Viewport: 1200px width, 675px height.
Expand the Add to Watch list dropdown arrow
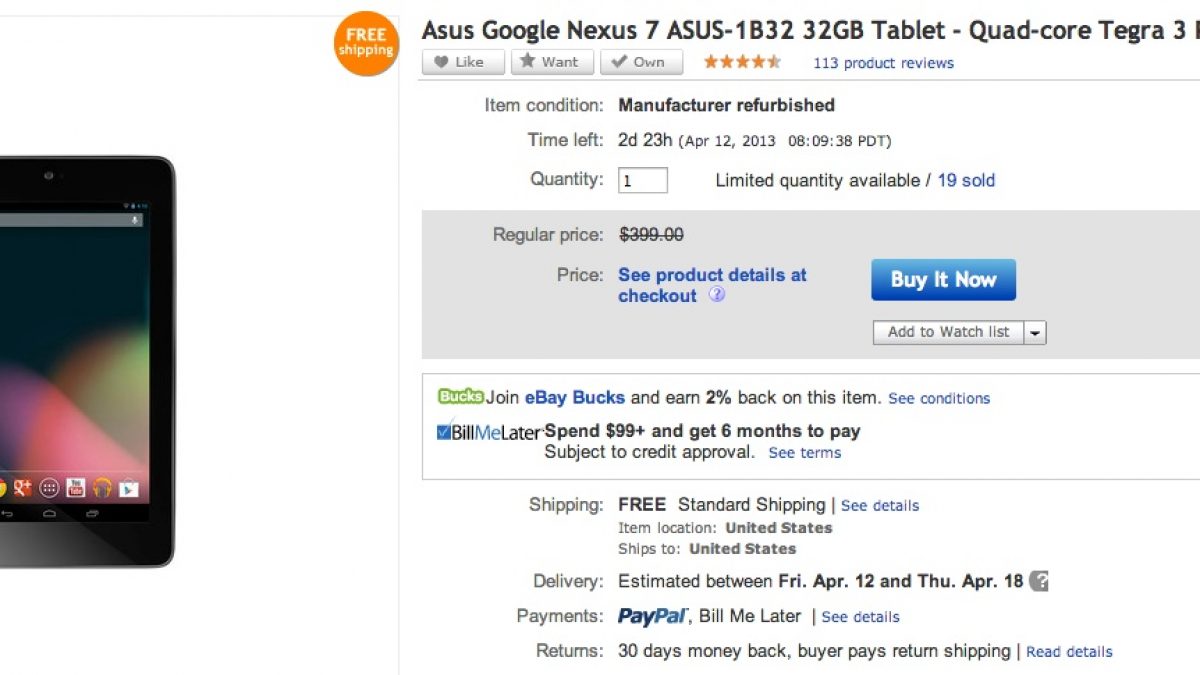(x=1034, y=333)
